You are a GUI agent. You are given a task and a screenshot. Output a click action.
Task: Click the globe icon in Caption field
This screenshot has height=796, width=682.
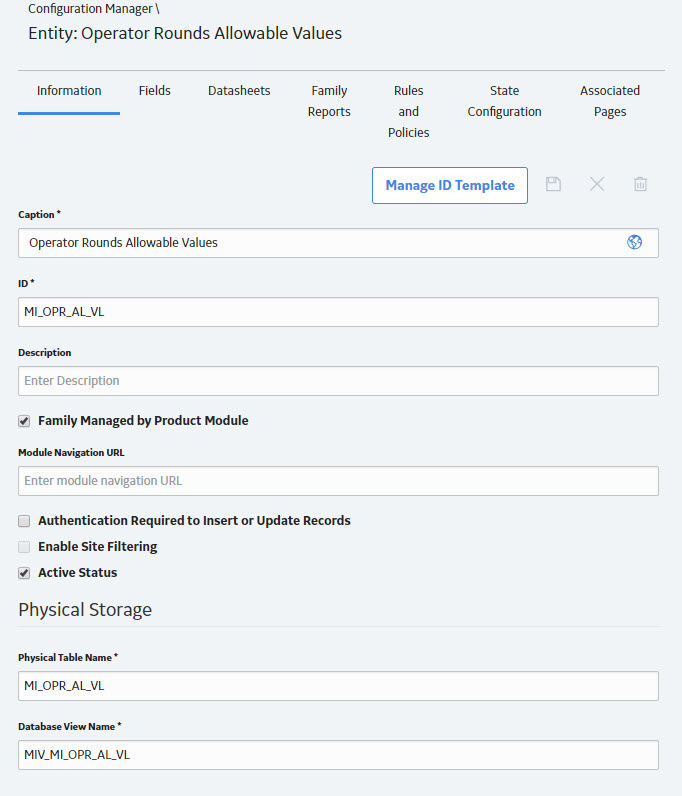click(x=634, y=242)
